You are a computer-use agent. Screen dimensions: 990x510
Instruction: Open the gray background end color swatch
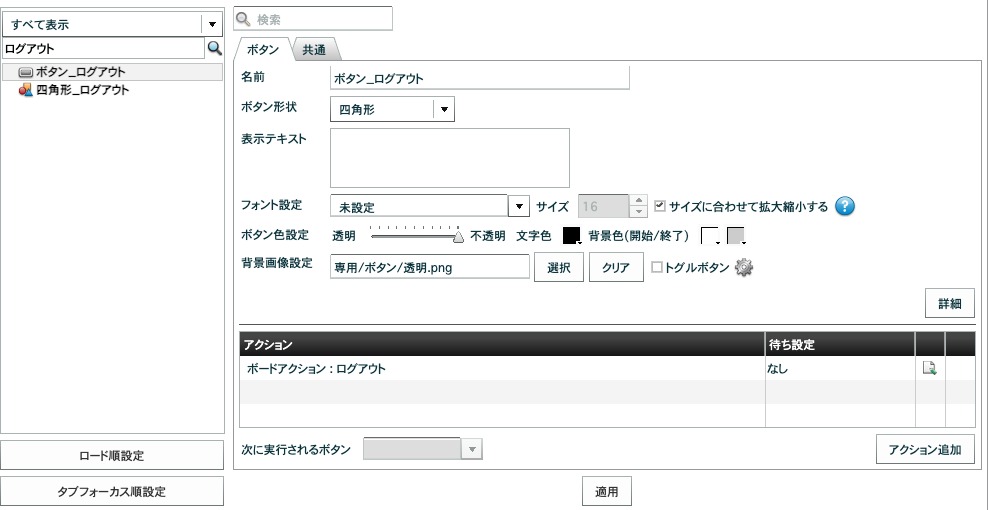[737, 235]
